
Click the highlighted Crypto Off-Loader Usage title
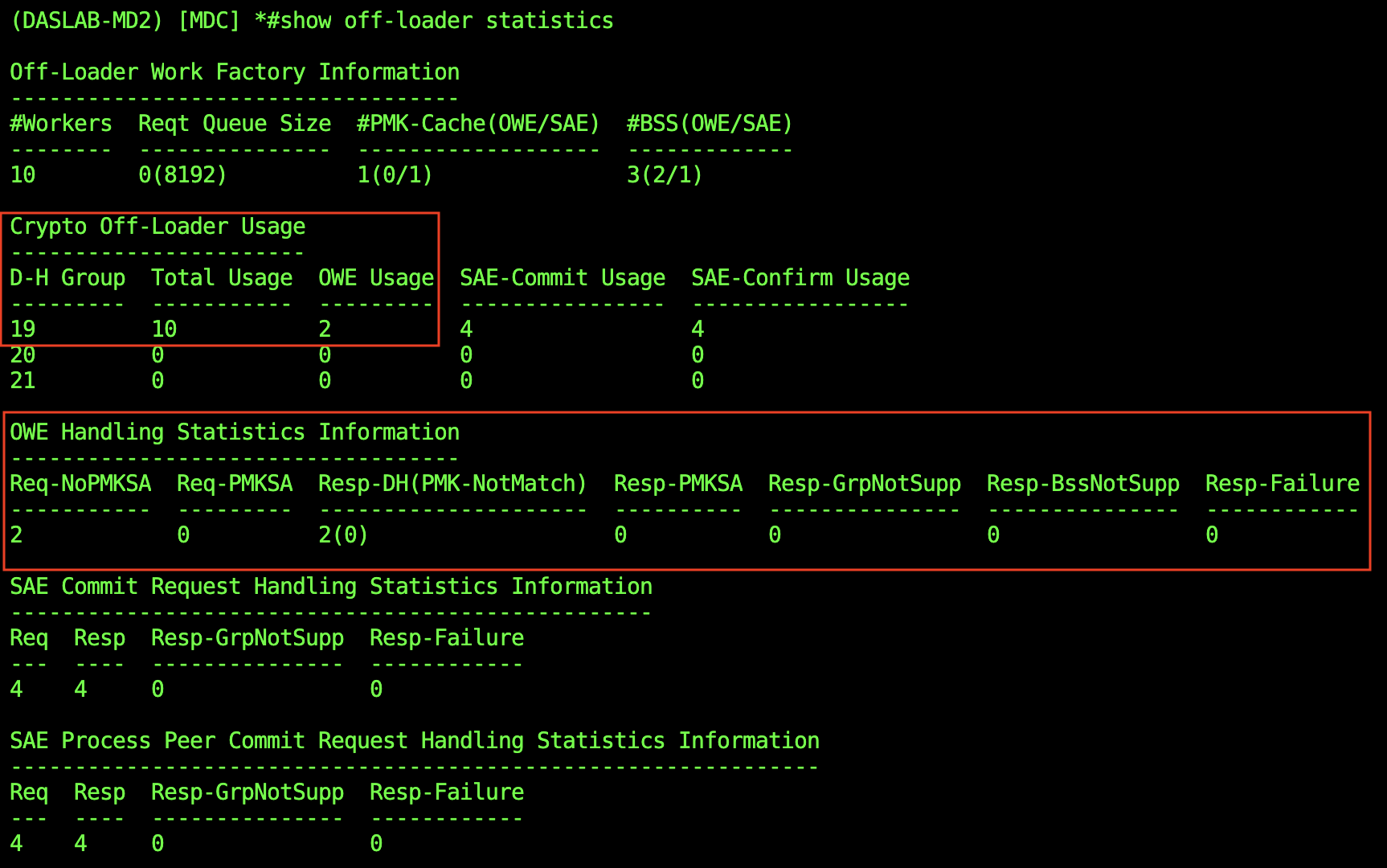[x=158, y=226]
